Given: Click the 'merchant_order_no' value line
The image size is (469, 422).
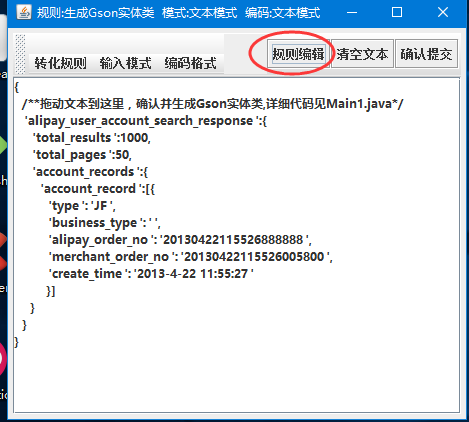Looking at the screenshot, I should coord(191,257).
